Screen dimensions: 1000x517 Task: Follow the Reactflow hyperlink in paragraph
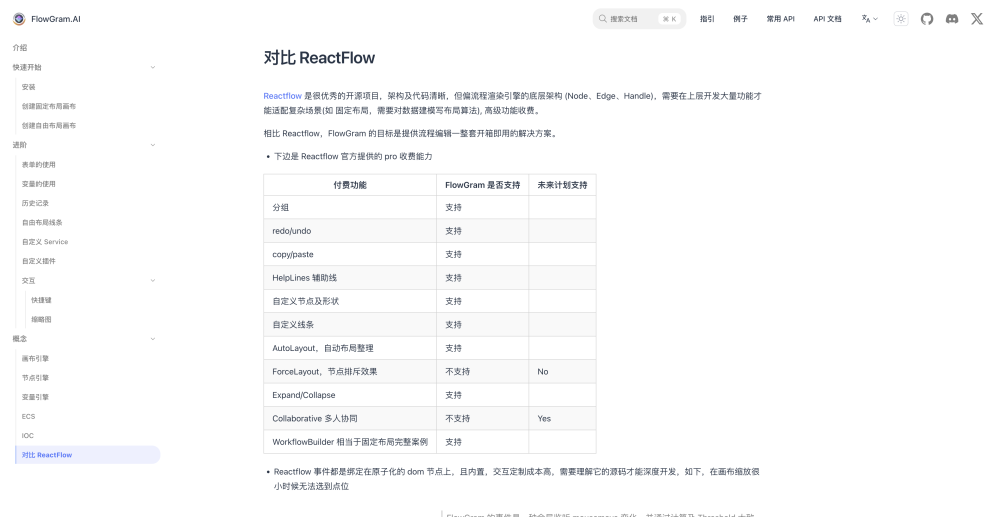[x=283, y=96]
